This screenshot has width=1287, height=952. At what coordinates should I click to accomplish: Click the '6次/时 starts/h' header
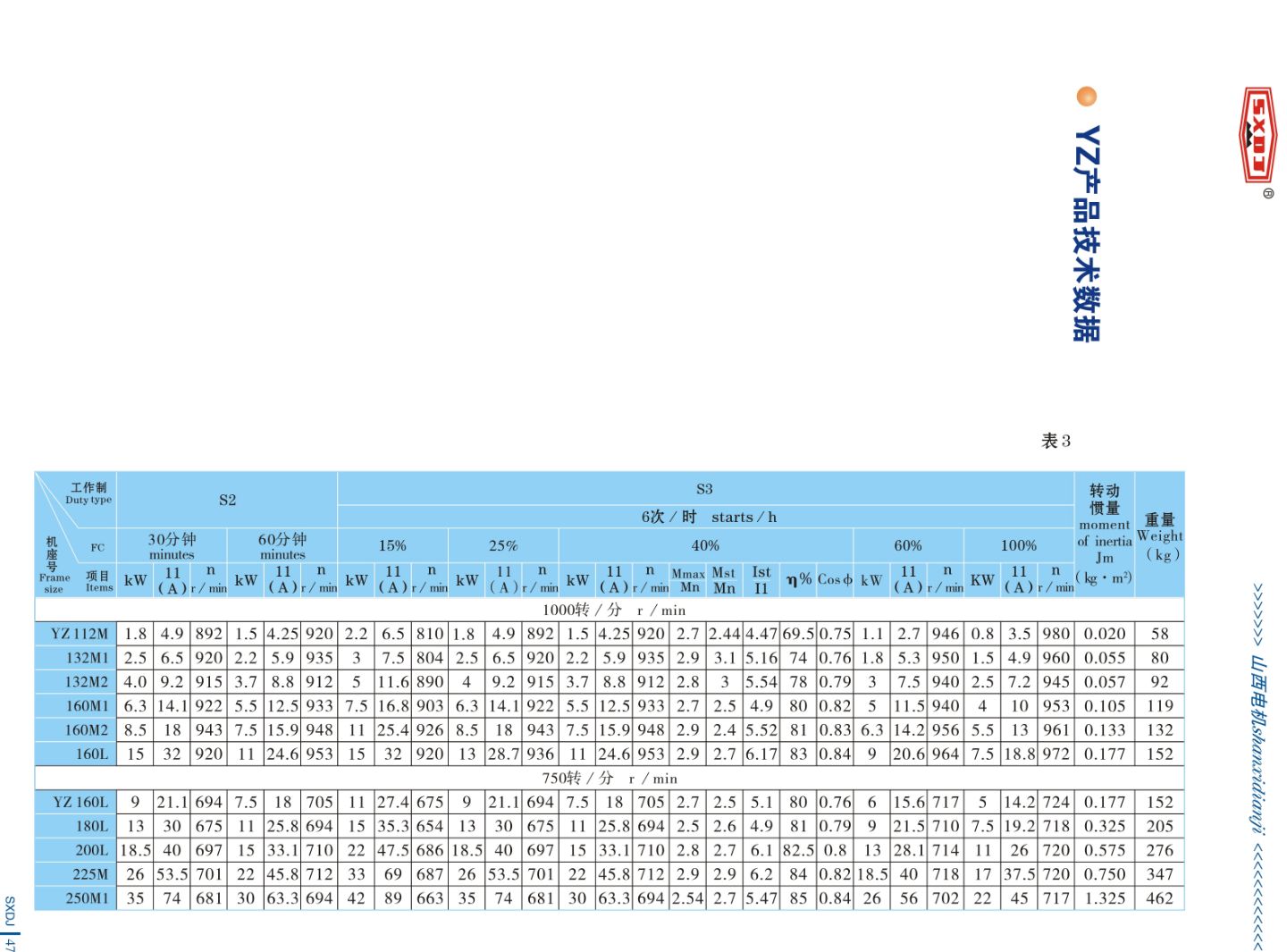click(709, 517)
